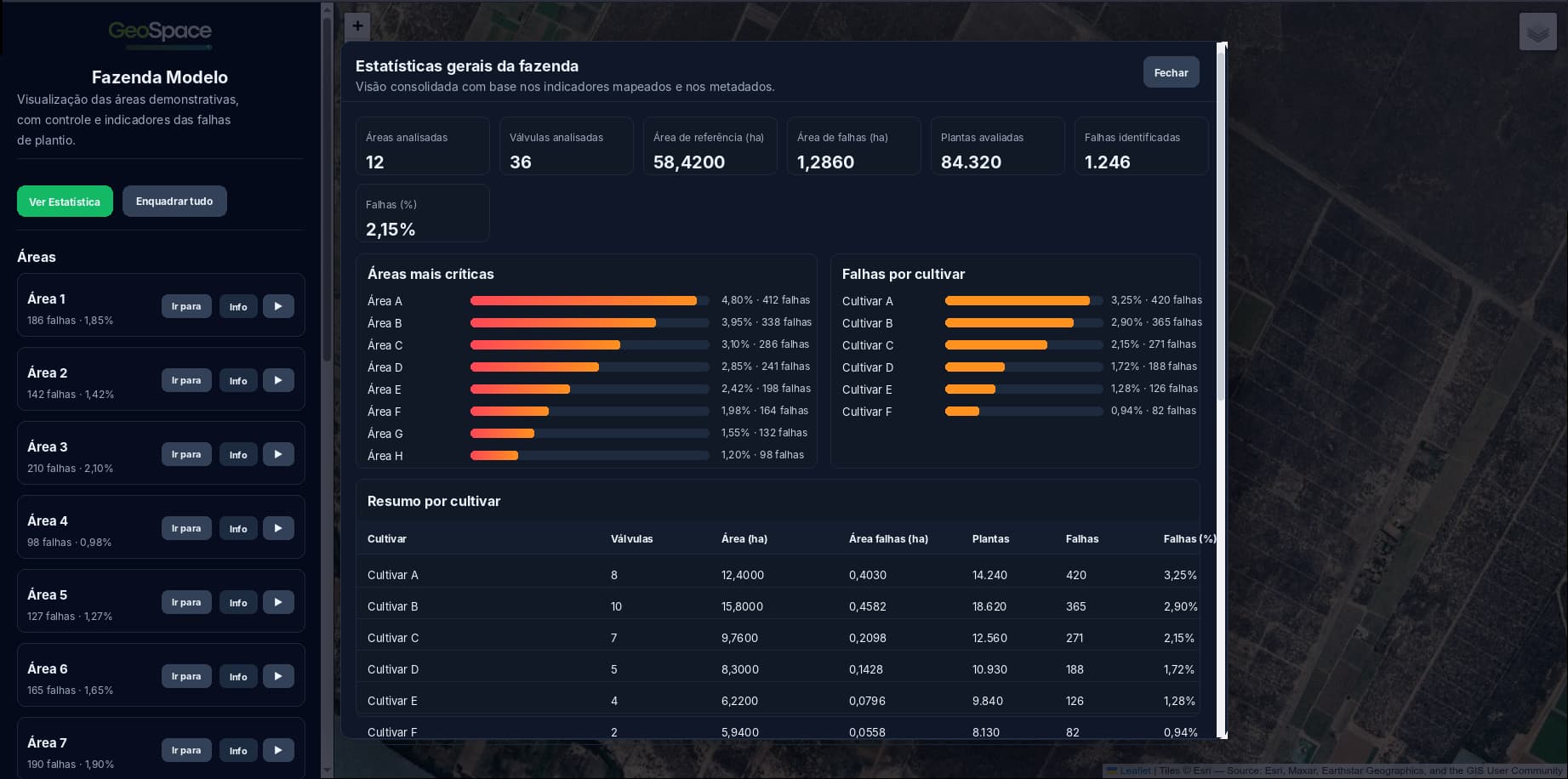The width and height of the screenshot is (1568, 779).
Task: Click '98 falhas · 0,98%' in Área 4
Action: click(x=69, y=543)
